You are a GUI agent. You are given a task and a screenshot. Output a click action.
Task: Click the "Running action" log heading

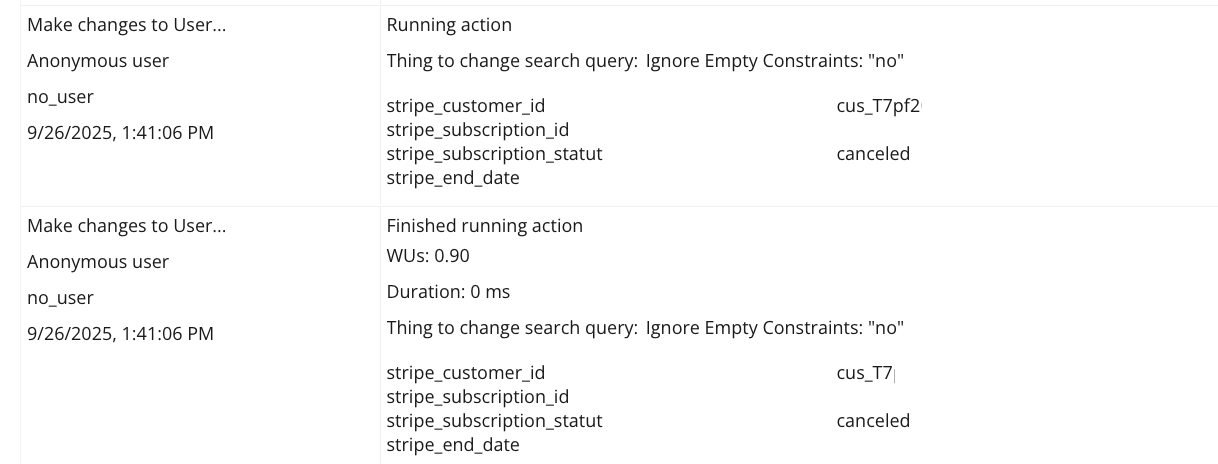pos(449,25)
